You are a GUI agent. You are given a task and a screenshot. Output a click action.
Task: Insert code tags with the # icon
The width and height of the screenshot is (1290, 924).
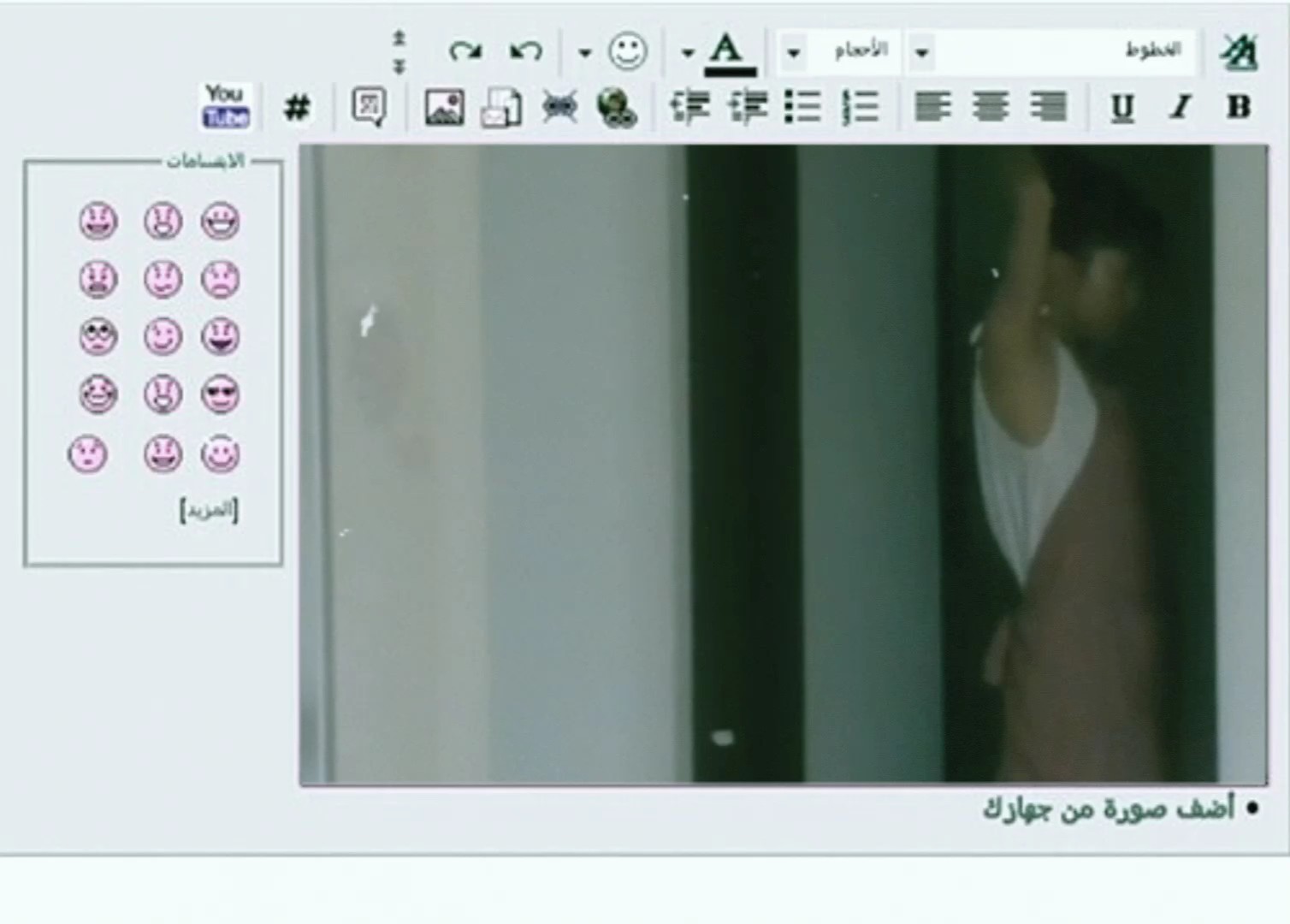click(x=297, y=108)
